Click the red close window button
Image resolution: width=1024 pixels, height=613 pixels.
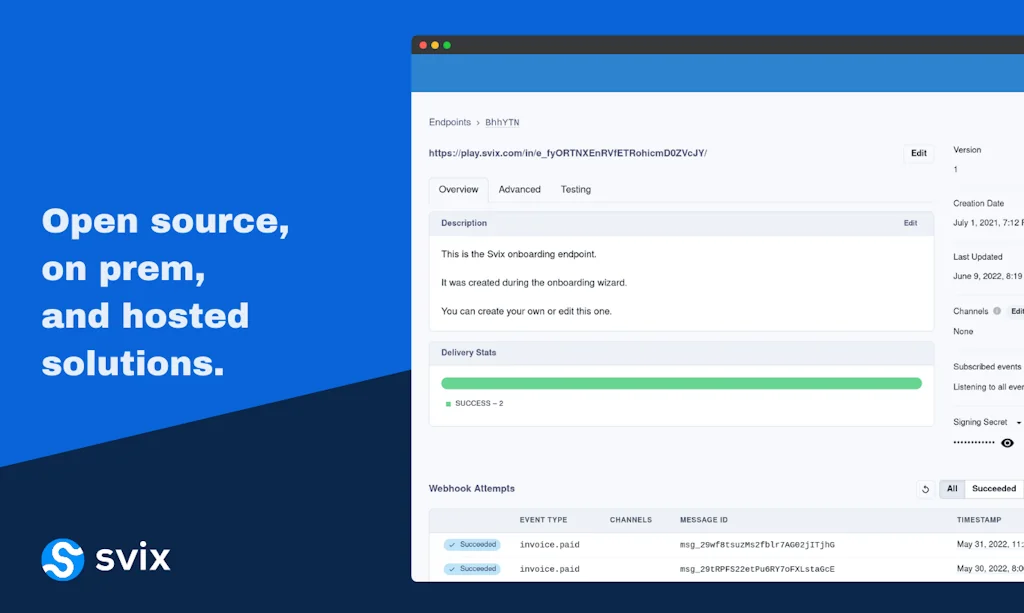(x=423, y=45)
